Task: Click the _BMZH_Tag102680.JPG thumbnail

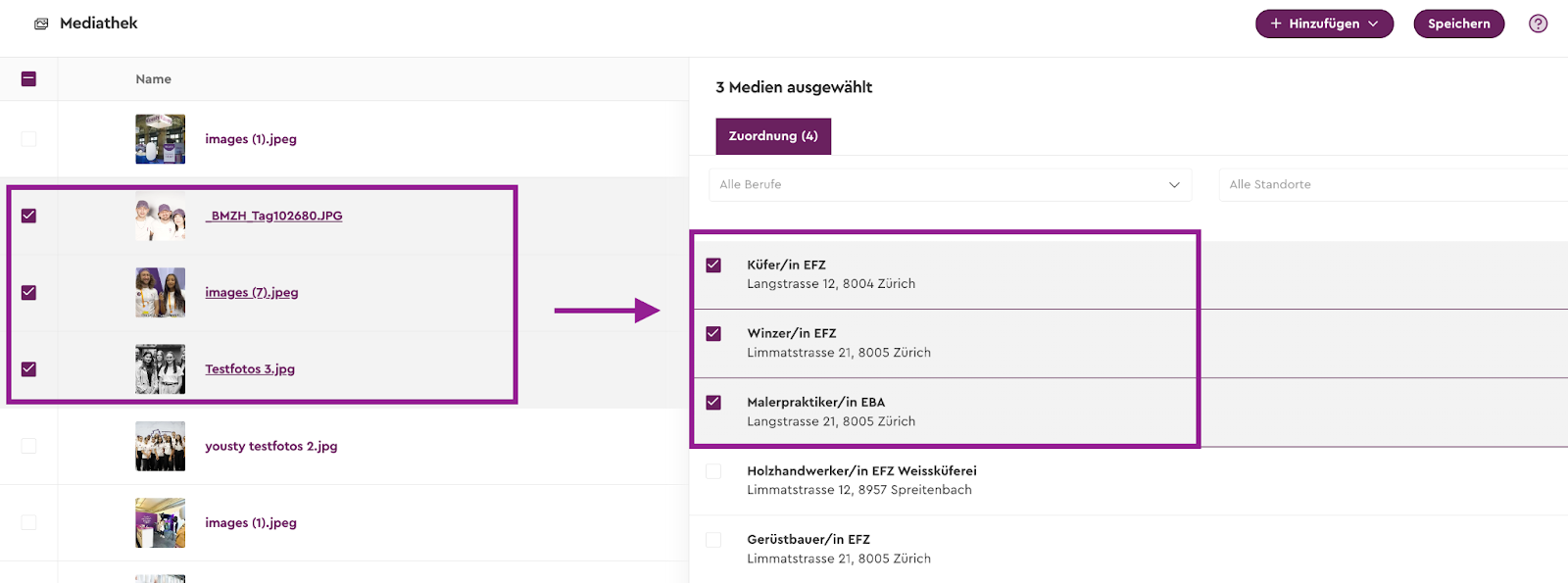Action: [160, 216]
